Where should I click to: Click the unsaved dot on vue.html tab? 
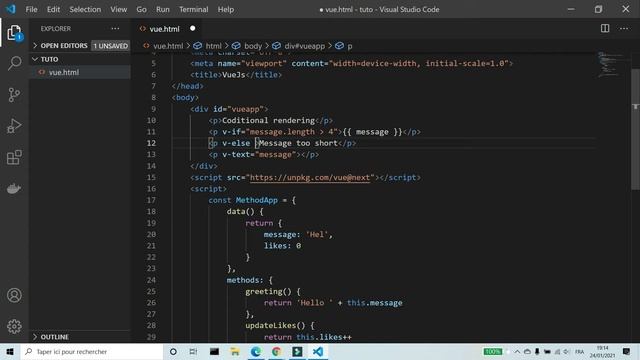pyautogui.click(x=192, y=28)
